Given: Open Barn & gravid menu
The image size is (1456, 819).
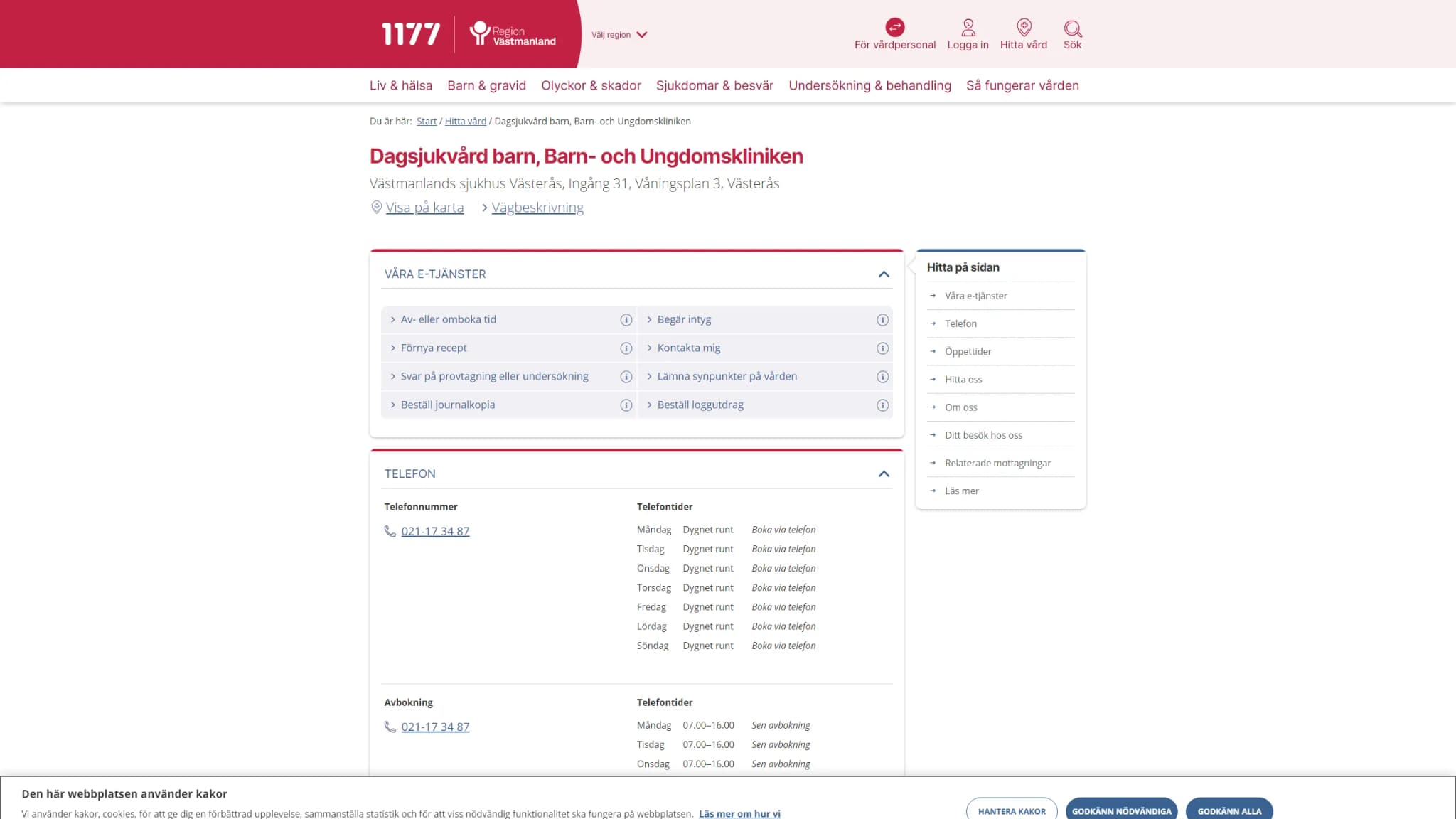Looking at the screenshot, I should pos(486,85).
